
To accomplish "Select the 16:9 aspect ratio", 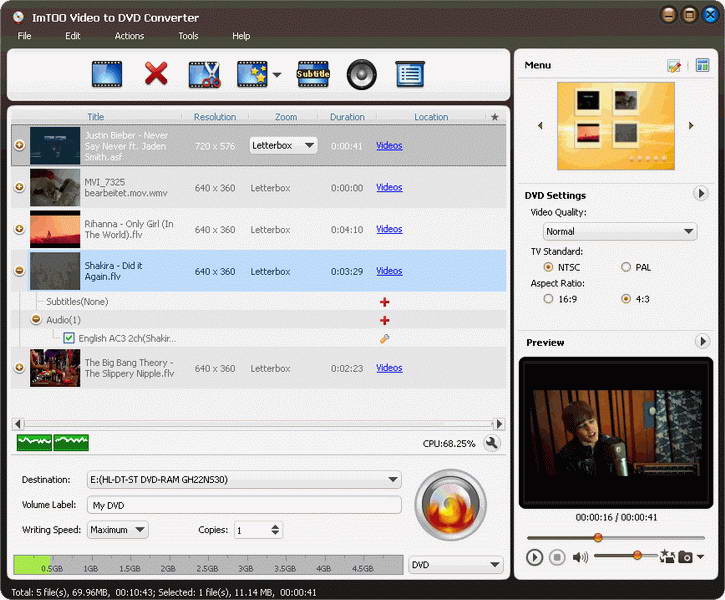I will coord(548,298).
